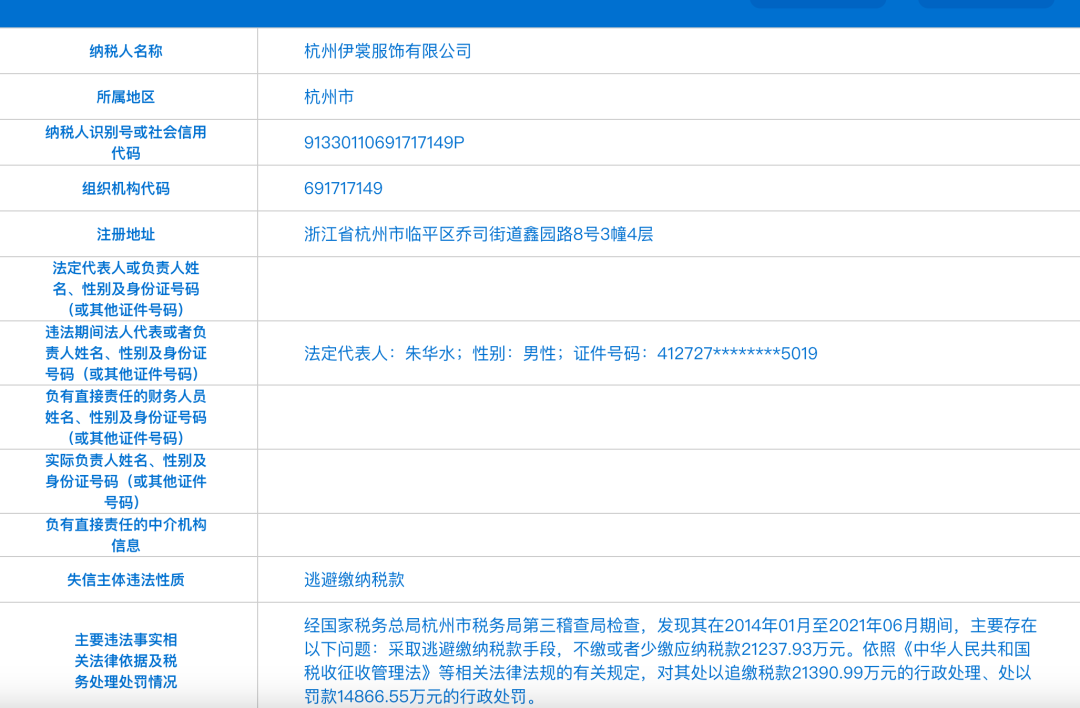The image size is (1080, 708).
Task: Click the blue top navigation bar
Action: pos(400,10)
